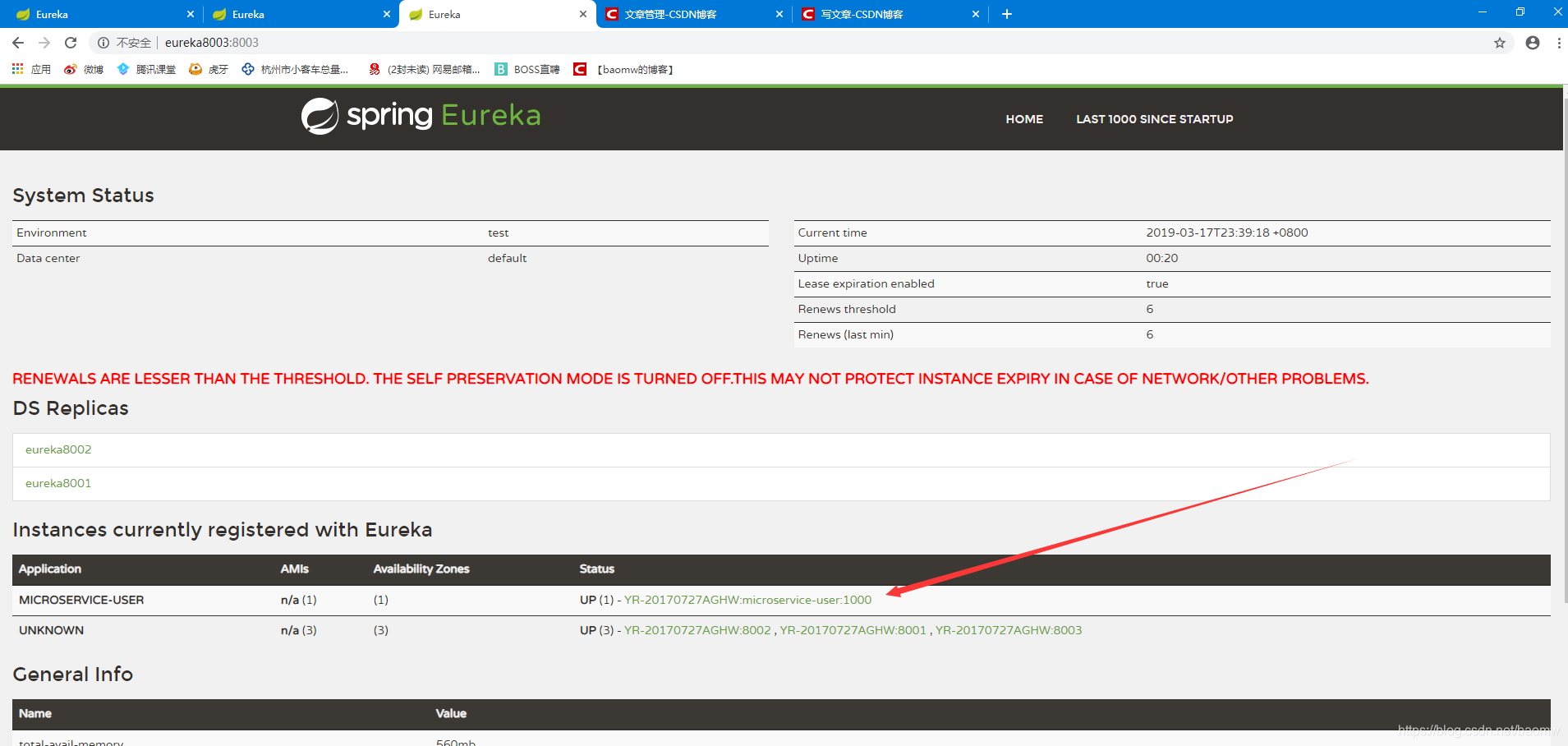Close the active third Eureka tab
1568x746 pixels.
(x=583, y=14)
